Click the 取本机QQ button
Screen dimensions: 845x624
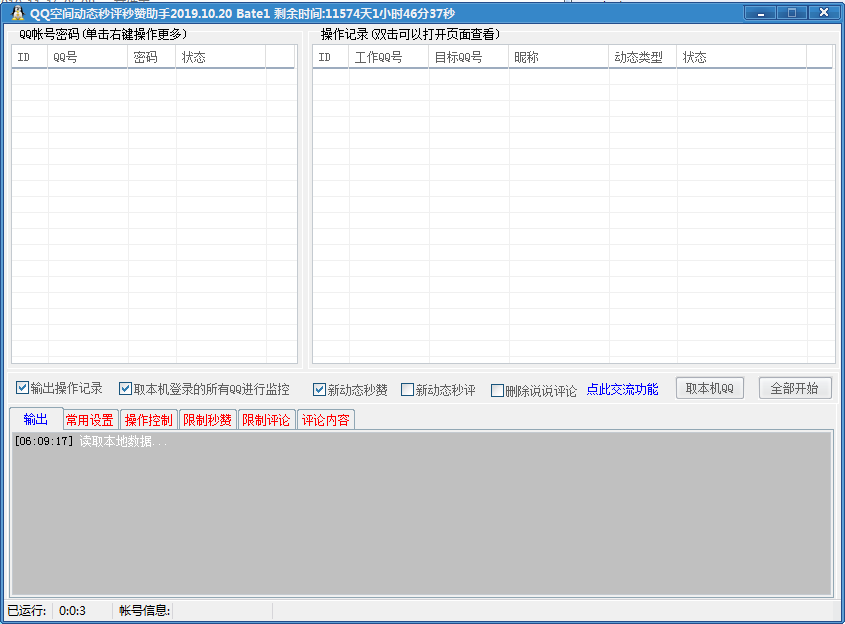(x=710, y=388)
